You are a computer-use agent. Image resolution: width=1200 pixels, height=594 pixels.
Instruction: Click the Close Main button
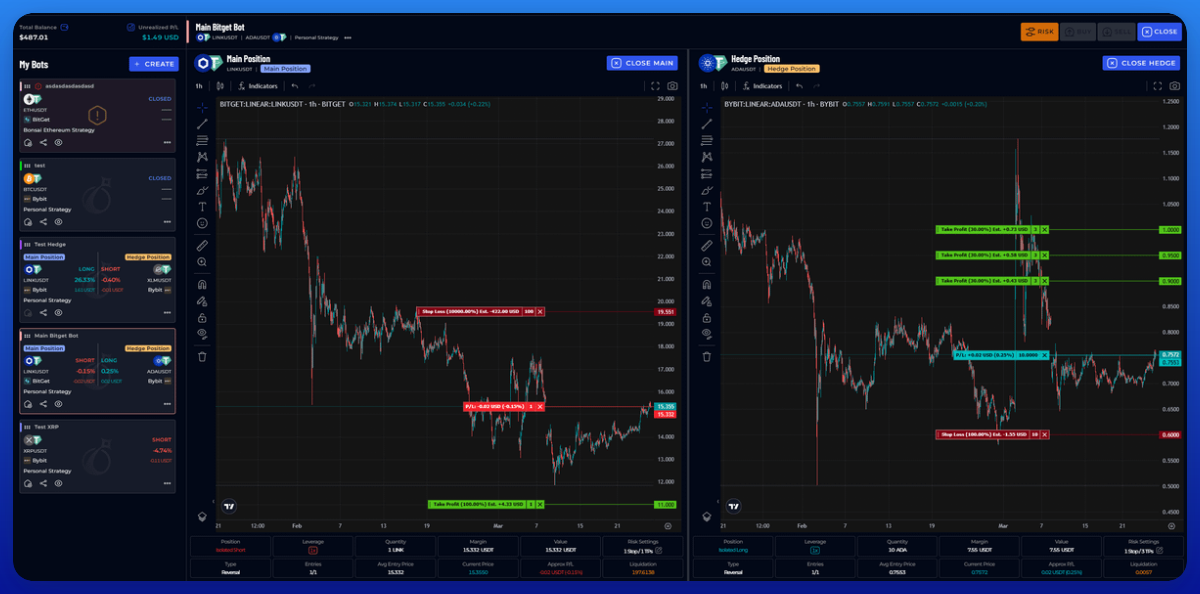point(642,63)
